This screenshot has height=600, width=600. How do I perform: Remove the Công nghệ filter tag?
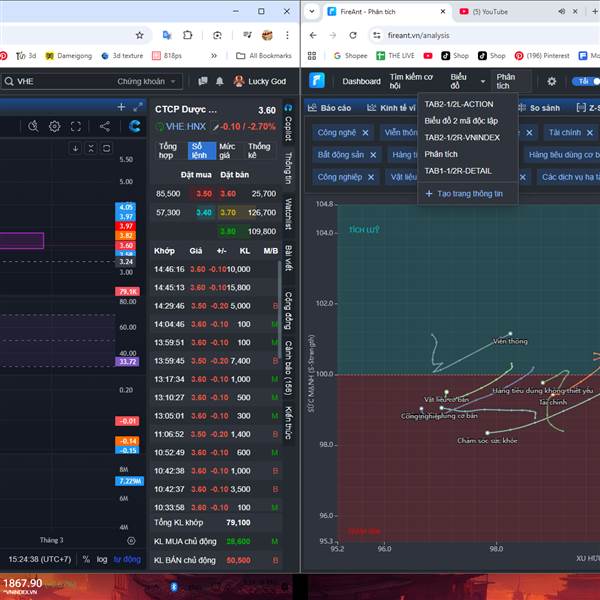[365, 132]
